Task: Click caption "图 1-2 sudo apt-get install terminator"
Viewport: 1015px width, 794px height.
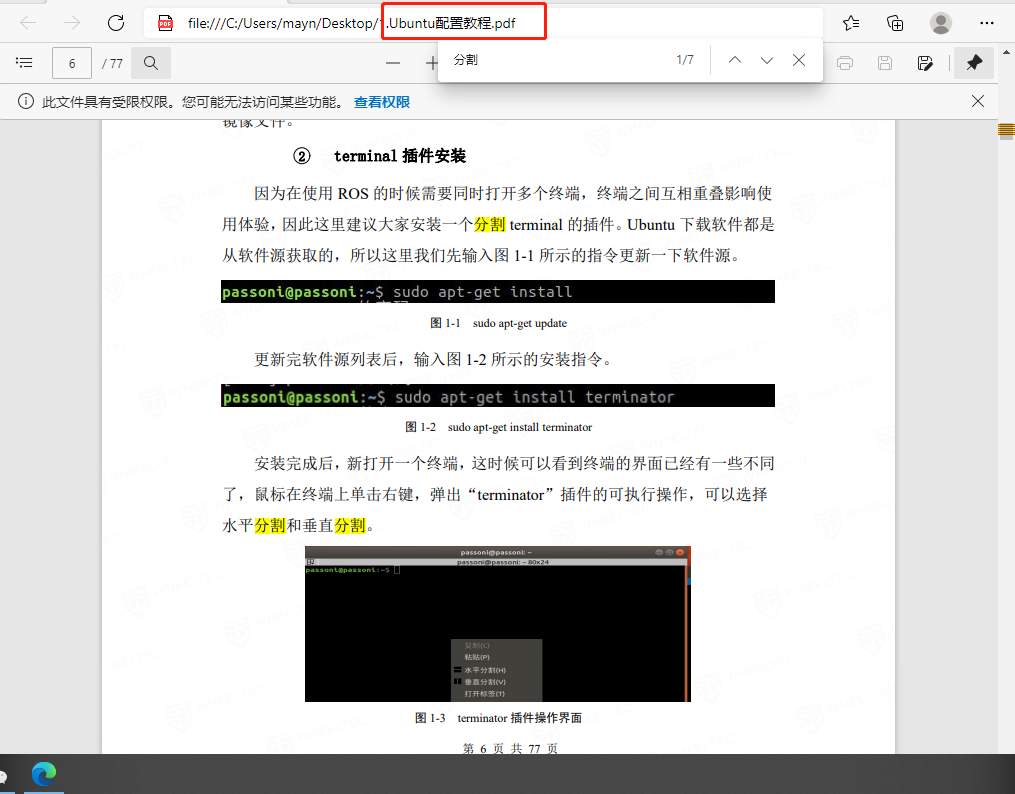Action: [498, 427]
